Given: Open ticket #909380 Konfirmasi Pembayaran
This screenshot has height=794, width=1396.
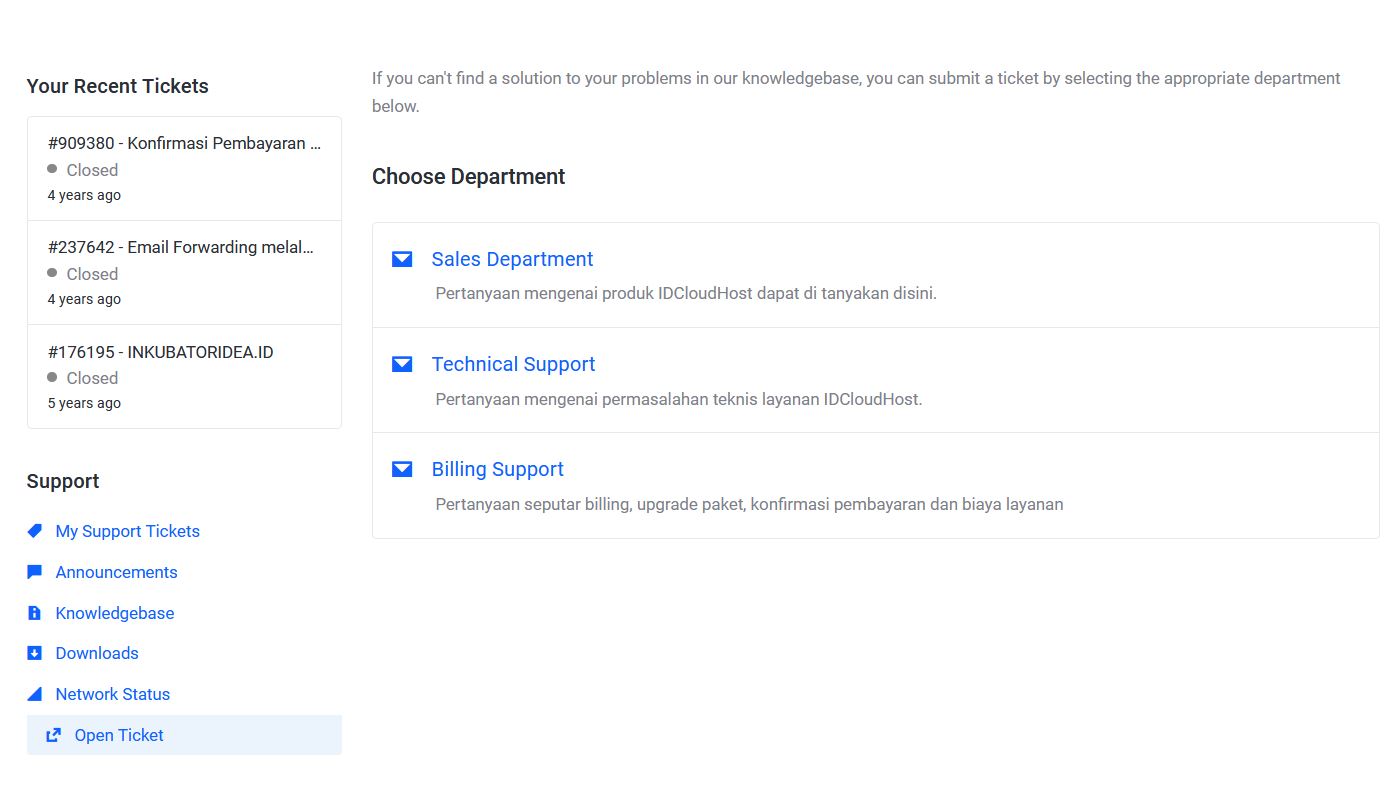Looking at the screenshot, I should [184, 143].
